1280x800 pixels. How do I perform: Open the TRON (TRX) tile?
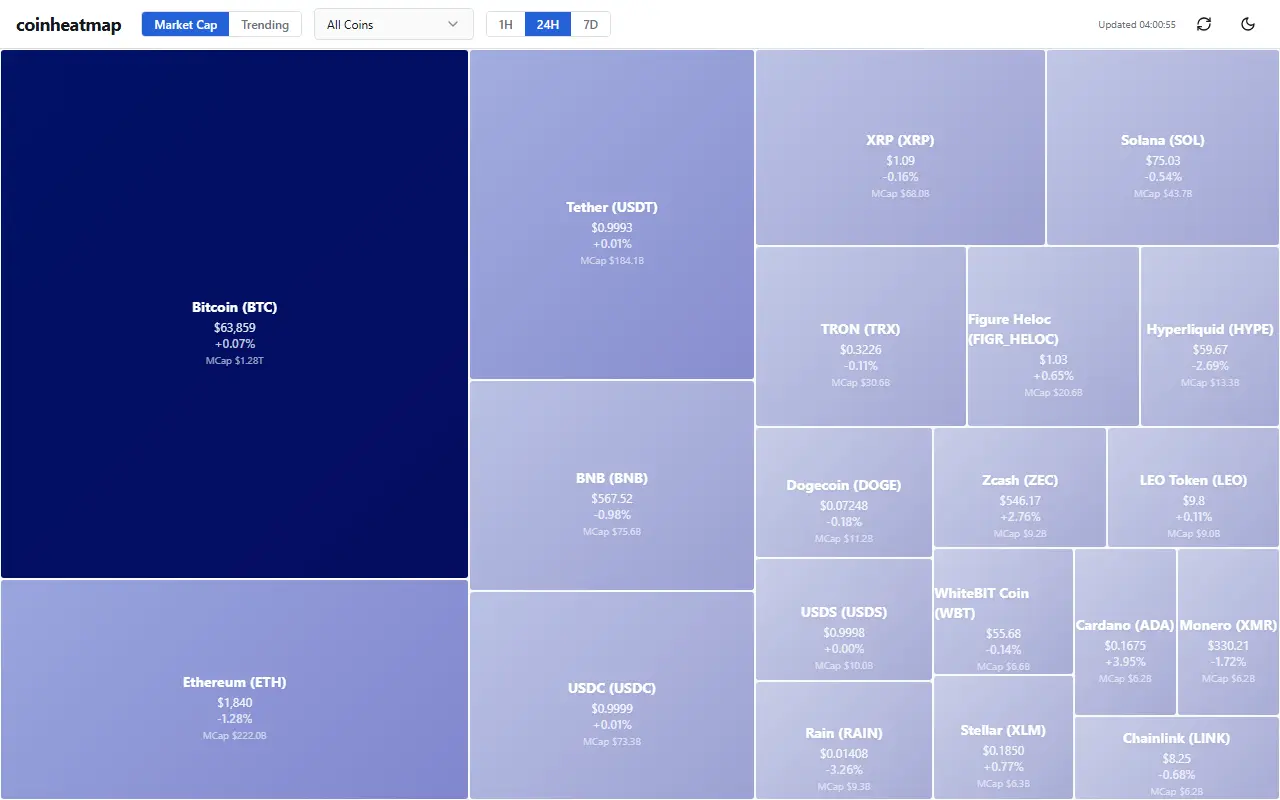point(861,336)
